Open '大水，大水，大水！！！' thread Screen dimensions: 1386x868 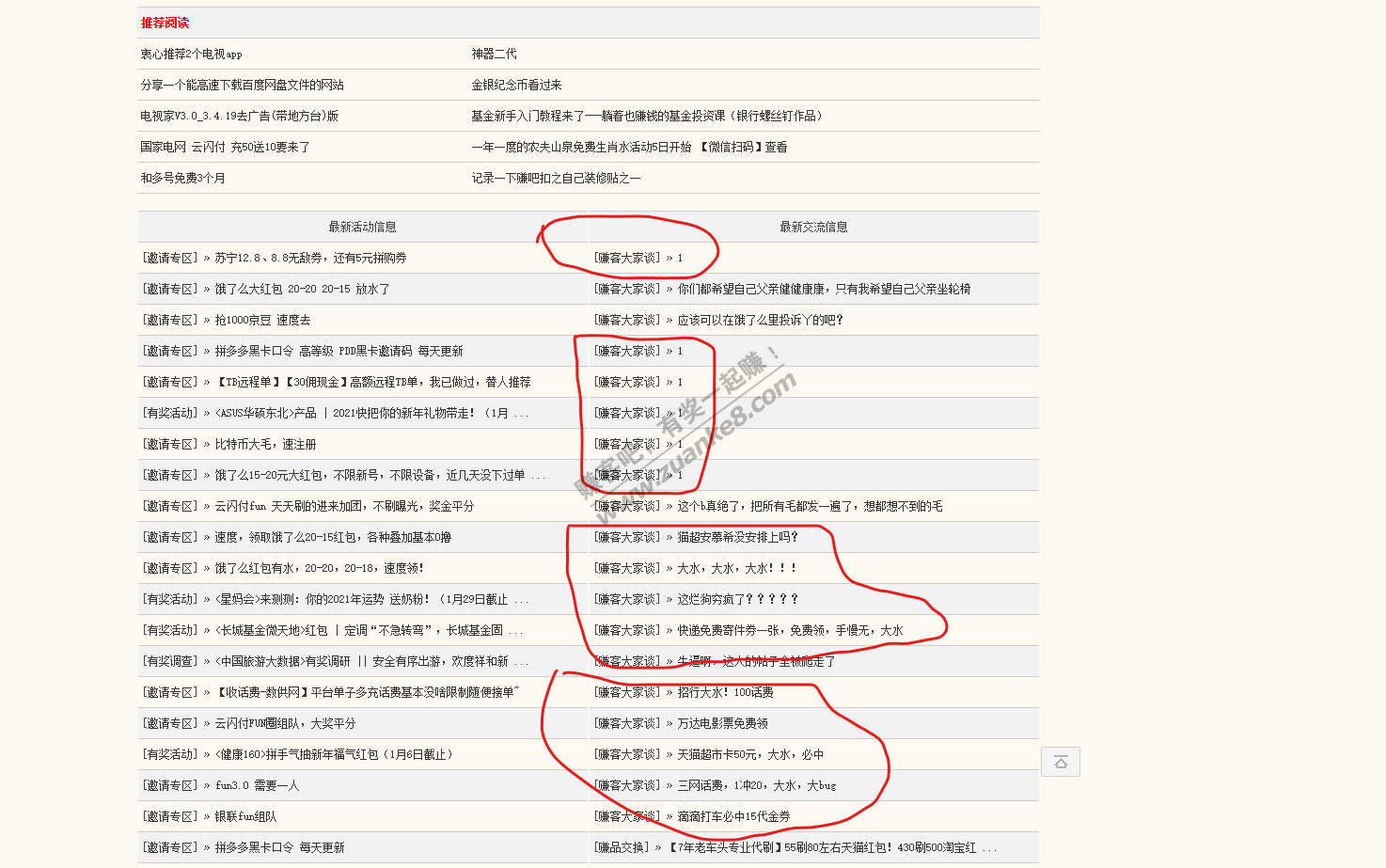[x=738, y=568]
